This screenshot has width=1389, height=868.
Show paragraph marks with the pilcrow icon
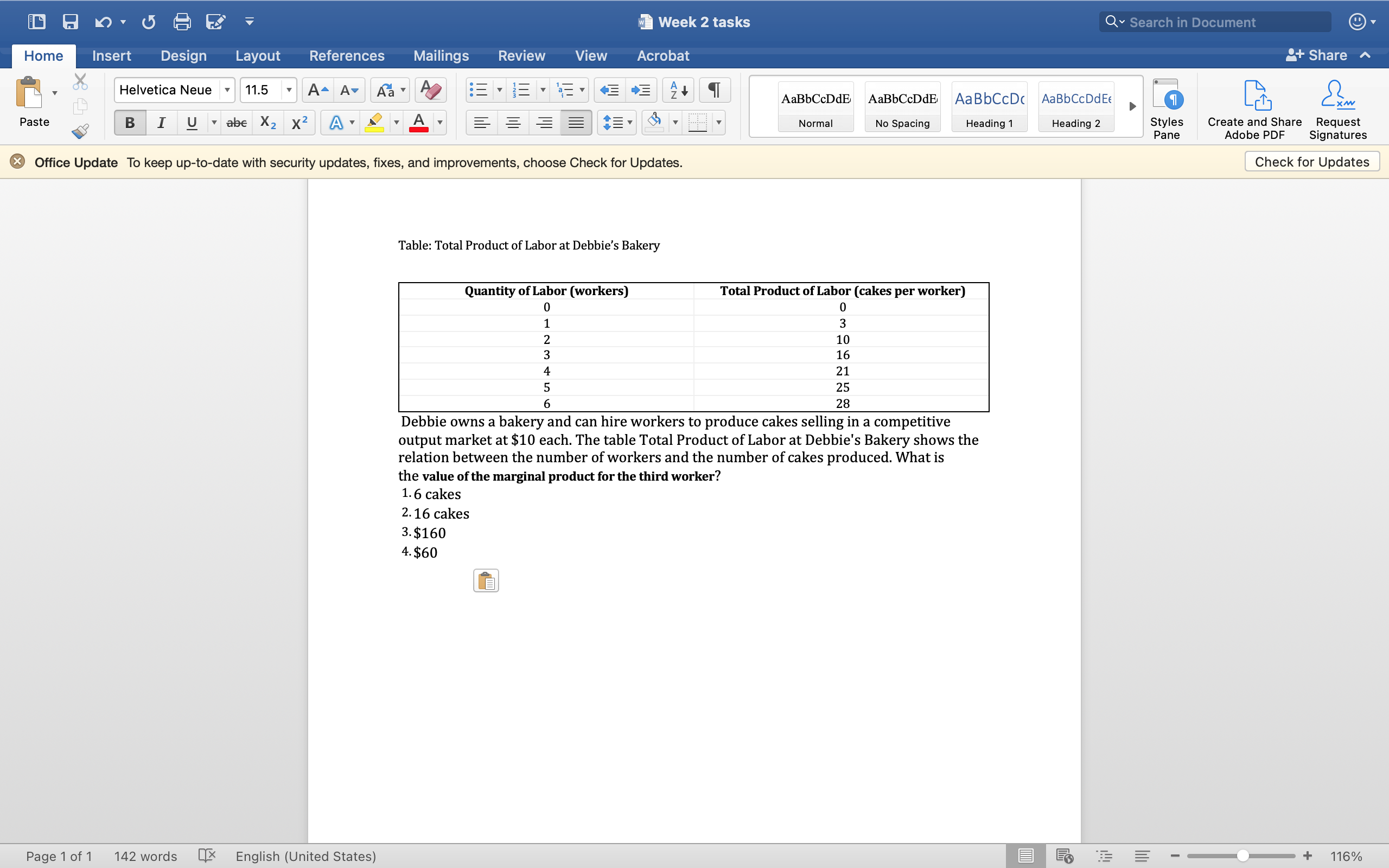[714, 90]
